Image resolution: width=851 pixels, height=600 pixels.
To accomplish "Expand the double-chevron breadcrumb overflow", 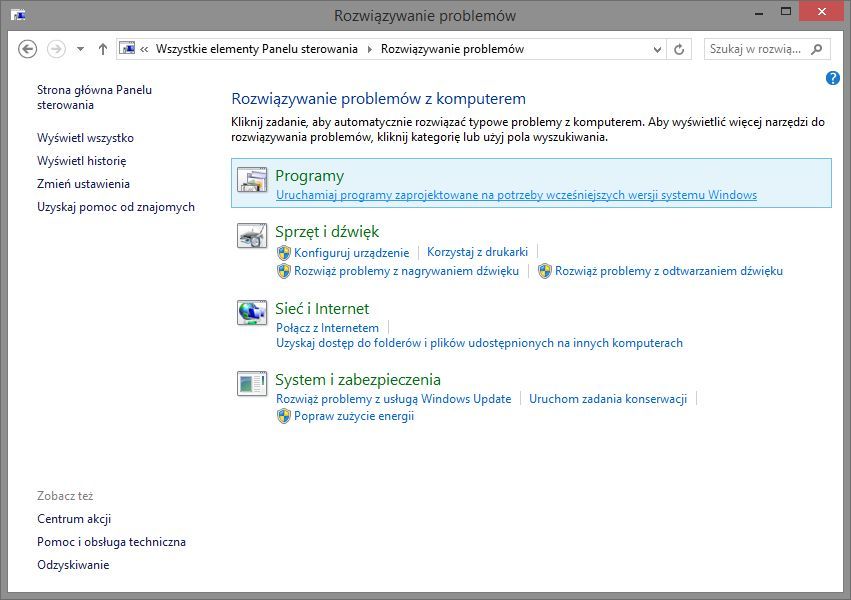I will (x=144, y=49).
